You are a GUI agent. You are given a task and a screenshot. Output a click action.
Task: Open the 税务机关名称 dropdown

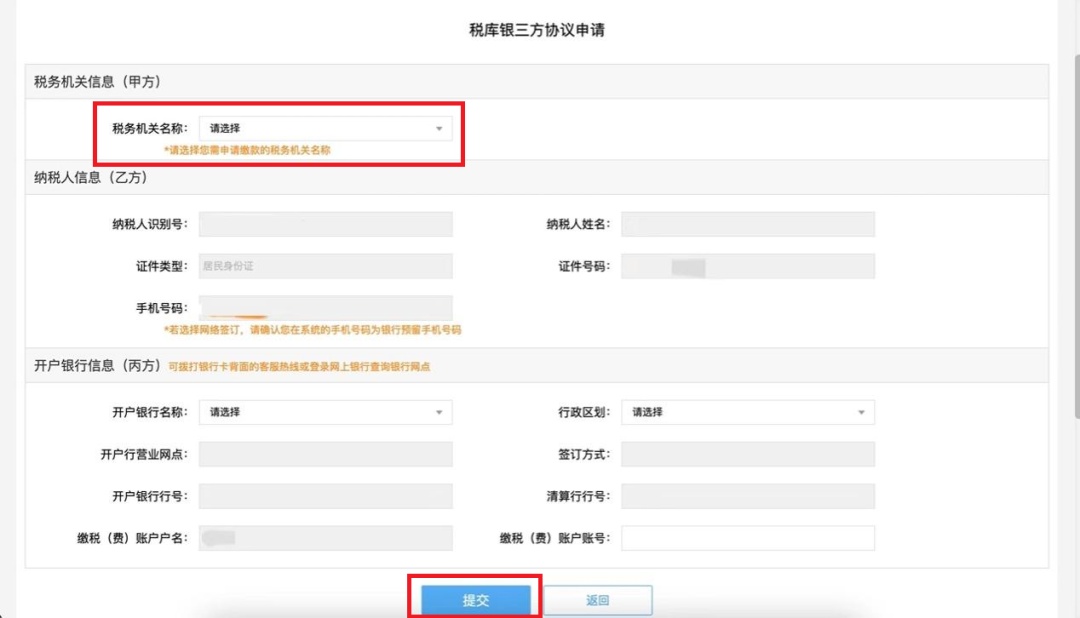tap(325, 128)
